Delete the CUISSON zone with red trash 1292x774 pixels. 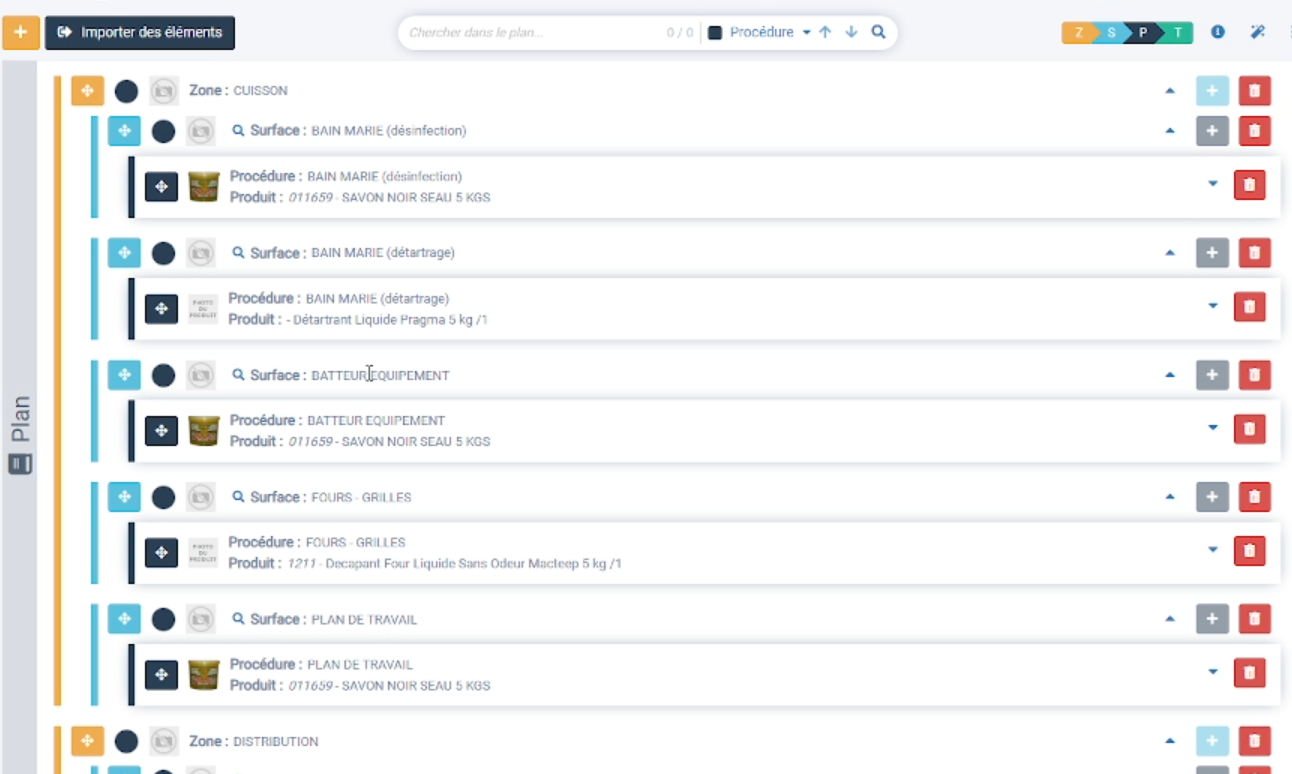tap(1254, 91)
